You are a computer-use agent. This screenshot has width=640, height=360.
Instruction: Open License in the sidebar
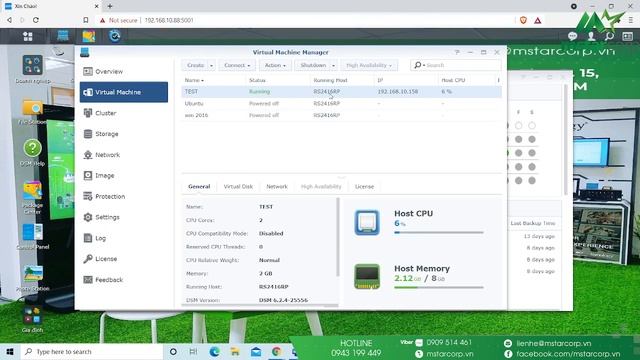coord(124,259)
